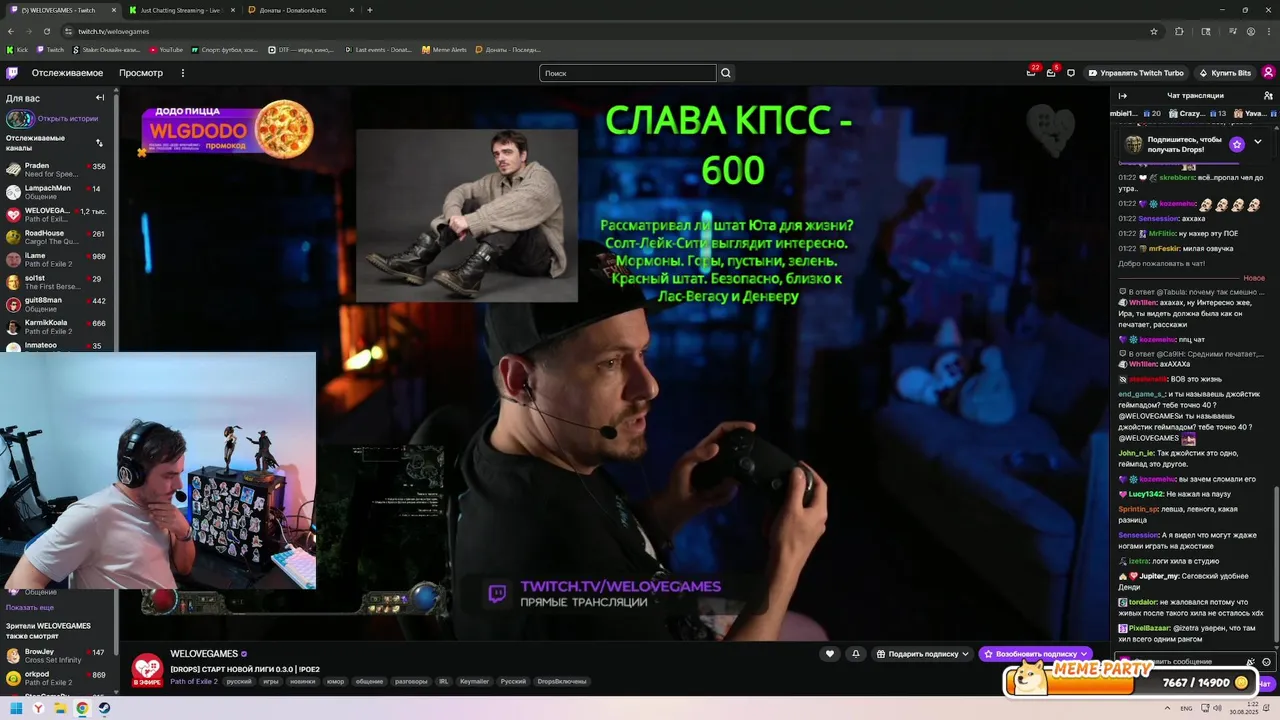Open the 'Отслеживаемое' nav item
1280x720 pixels.
(x=67, y=73)
